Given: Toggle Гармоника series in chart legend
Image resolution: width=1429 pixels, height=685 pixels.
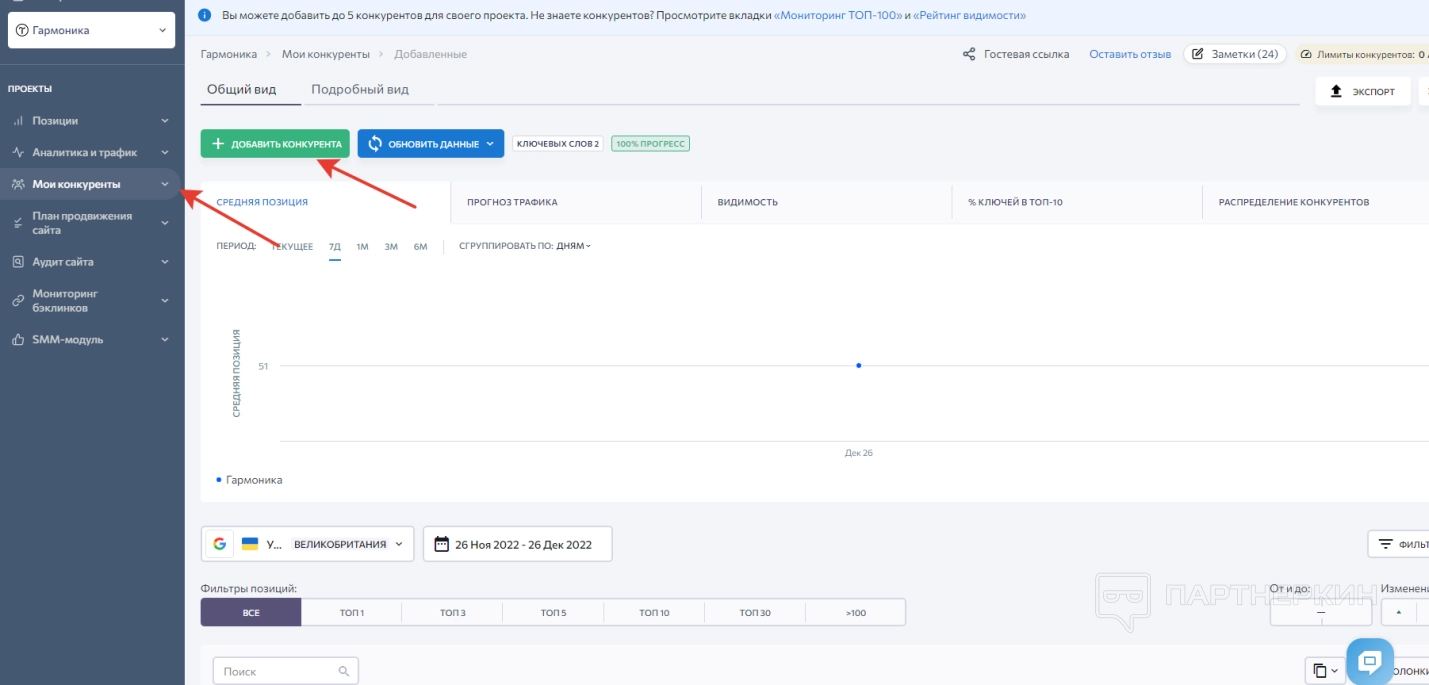Looking at the screenshot, I should 250,480.
